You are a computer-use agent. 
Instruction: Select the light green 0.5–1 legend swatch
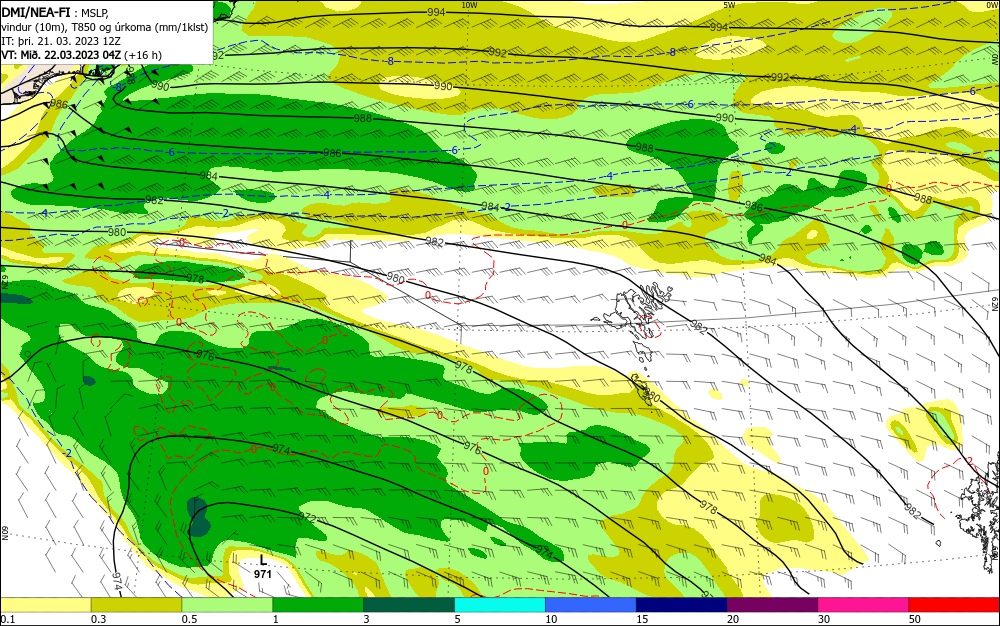227,605
